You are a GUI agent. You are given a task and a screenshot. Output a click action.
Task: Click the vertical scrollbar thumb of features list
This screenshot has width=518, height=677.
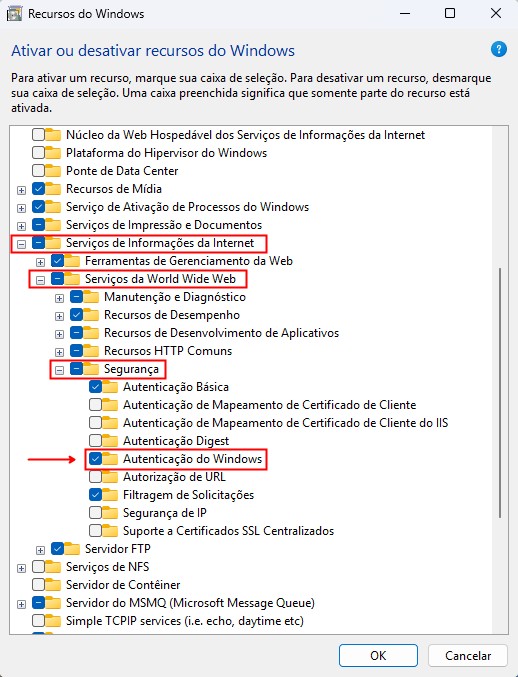[500, 393]
